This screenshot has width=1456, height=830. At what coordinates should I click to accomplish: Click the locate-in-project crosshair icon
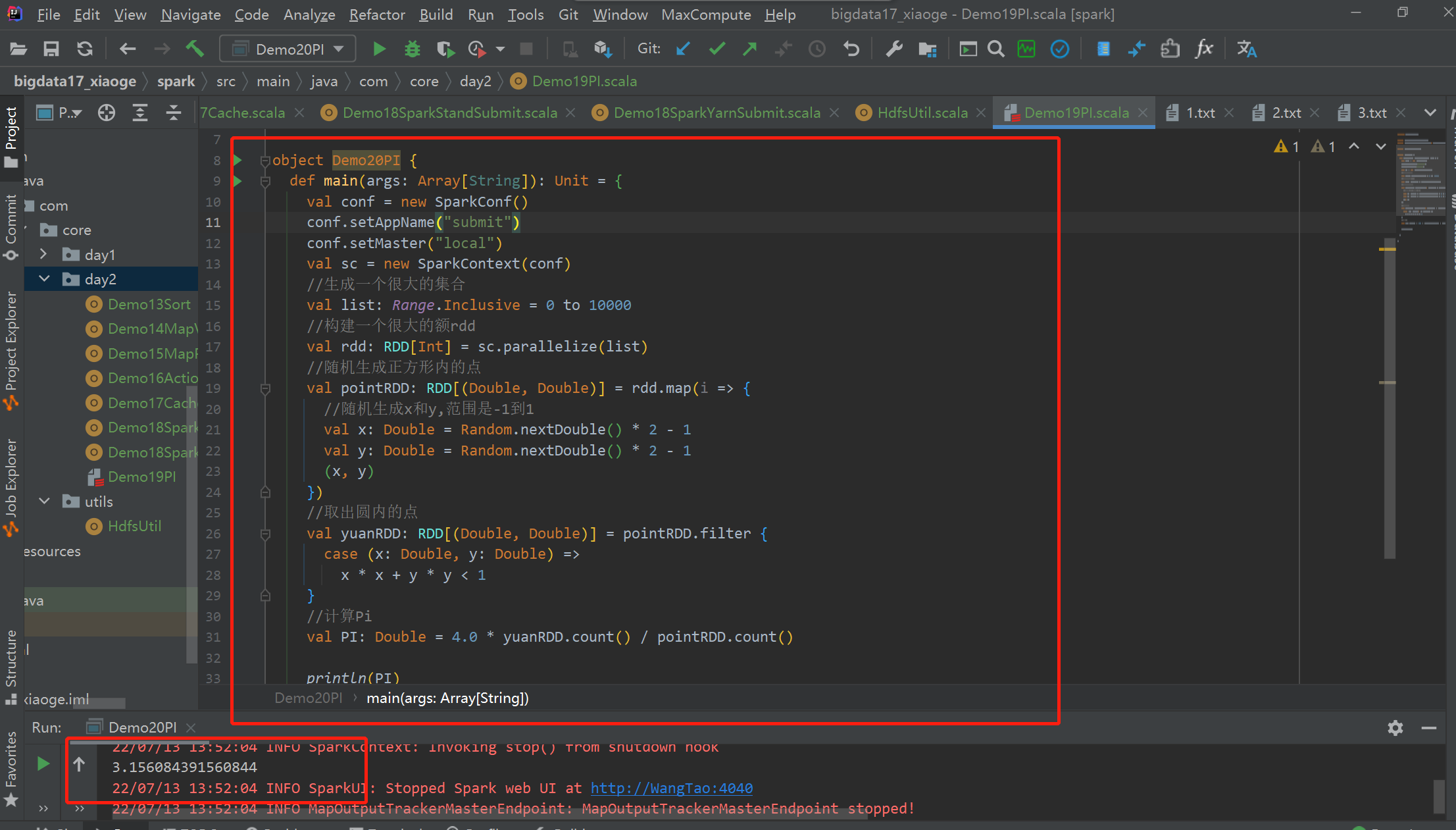(107, 113)
